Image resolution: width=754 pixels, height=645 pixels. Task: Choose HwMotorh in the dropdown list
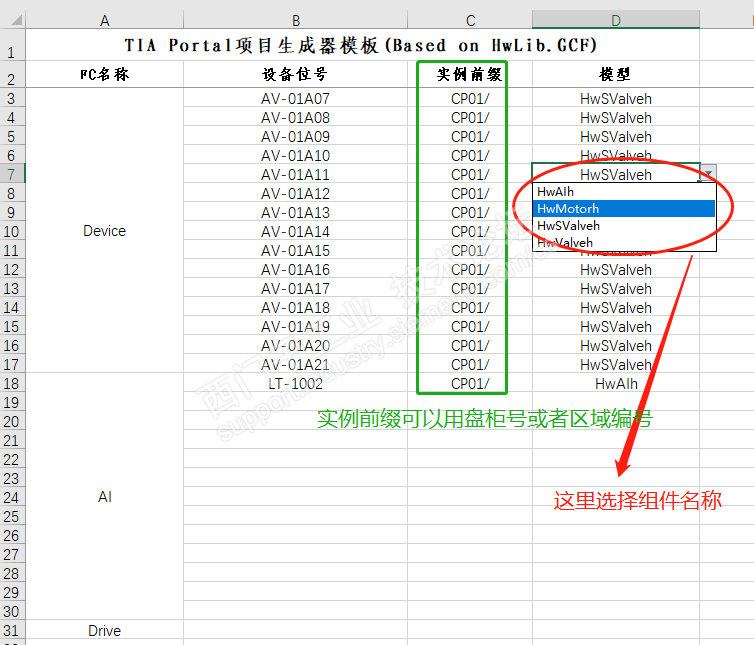coord(624,209)
